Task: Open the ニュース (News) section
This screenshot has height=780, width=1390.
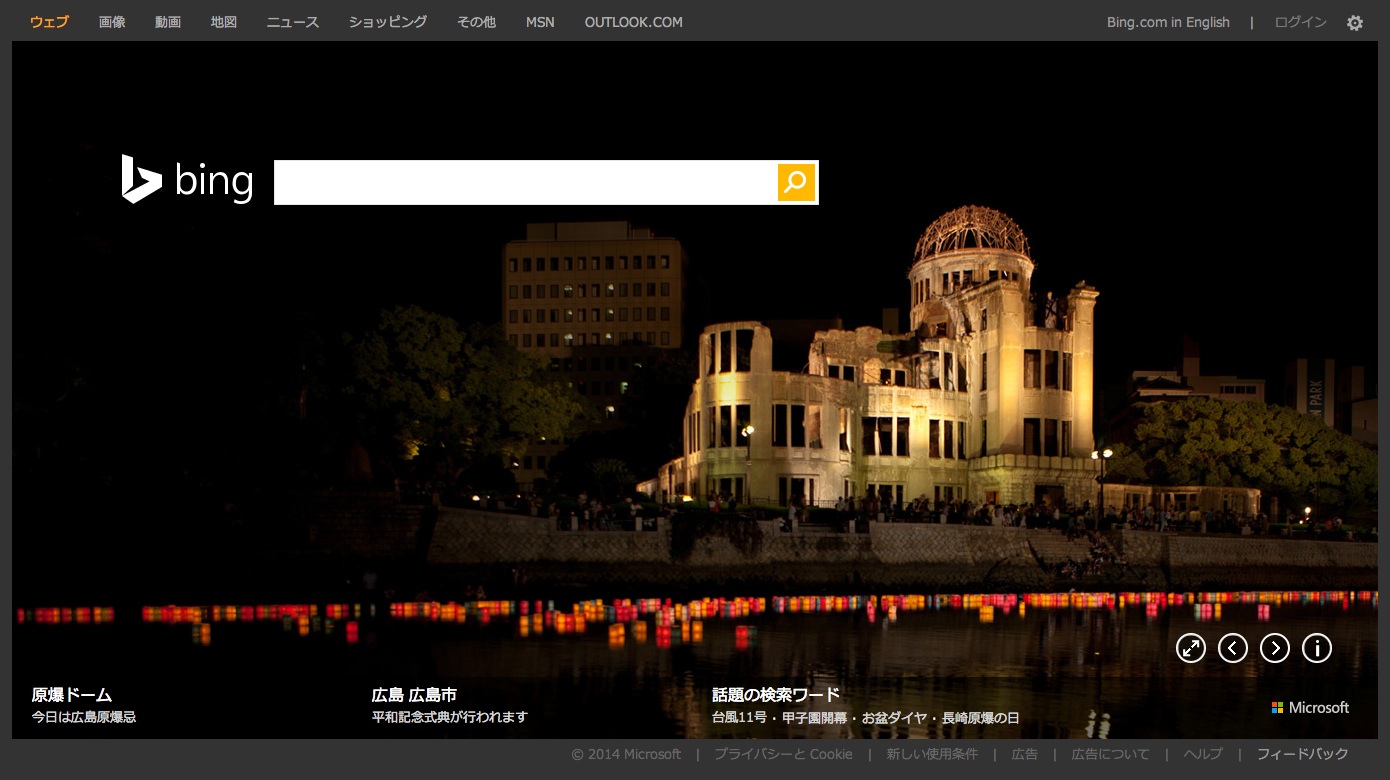Action: click(x=293, y=22)
